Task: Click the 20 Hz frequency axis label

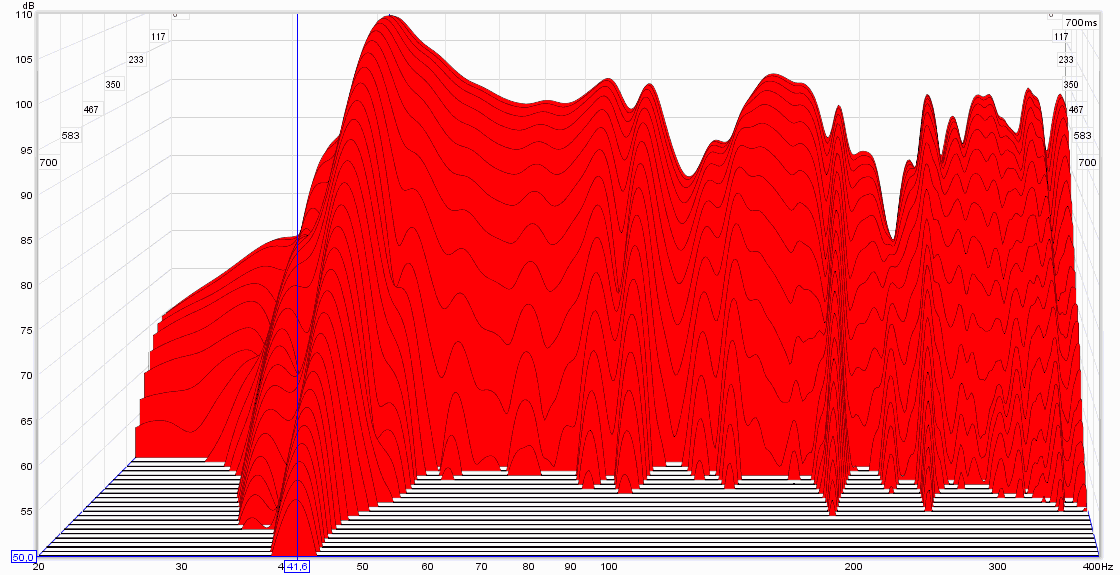Action: (x=39, y=567)
